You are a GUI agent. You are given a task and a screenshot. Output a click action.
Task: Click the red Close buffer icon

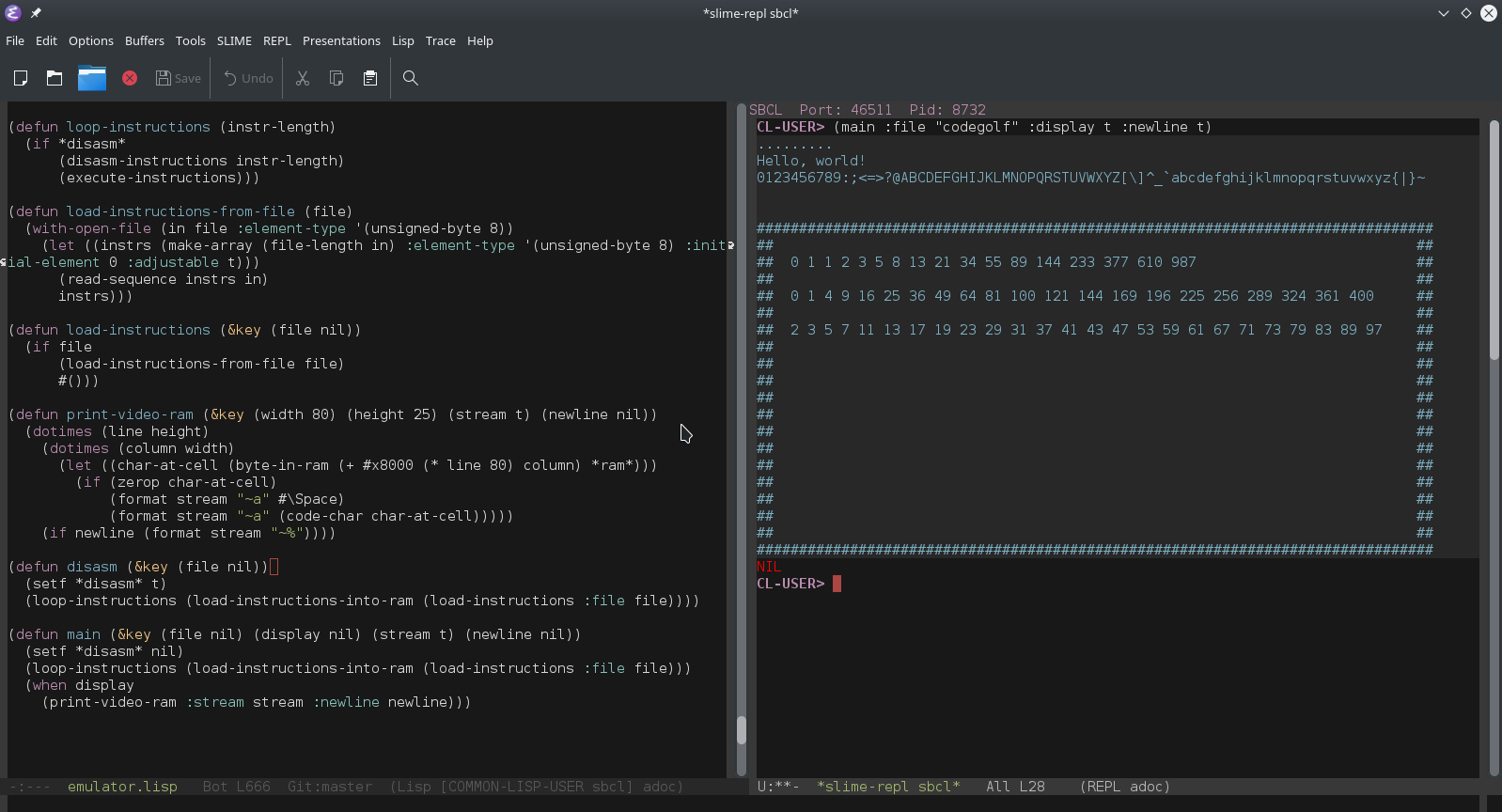(x=130, y=78)
